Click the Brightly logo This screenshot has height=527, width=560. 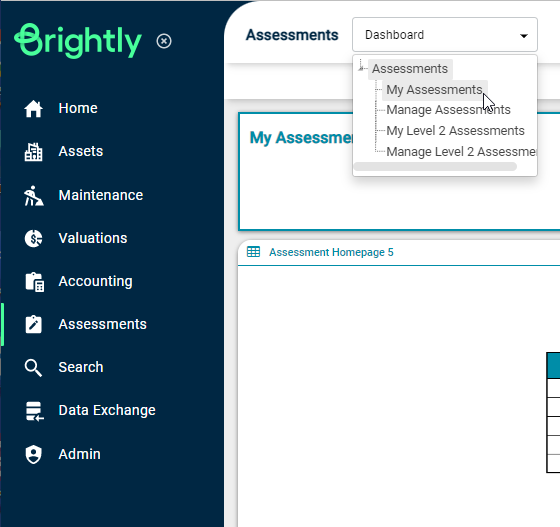(78, 41)
